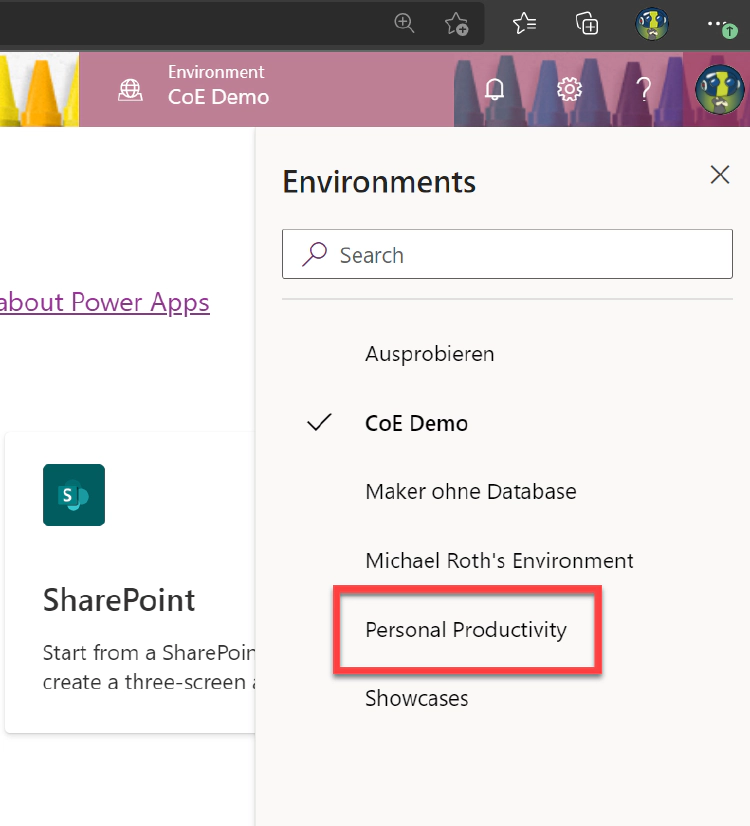Screen dimensions: 750x826
Task: Select the Ausprobieren environment
Action: [430, 354]
